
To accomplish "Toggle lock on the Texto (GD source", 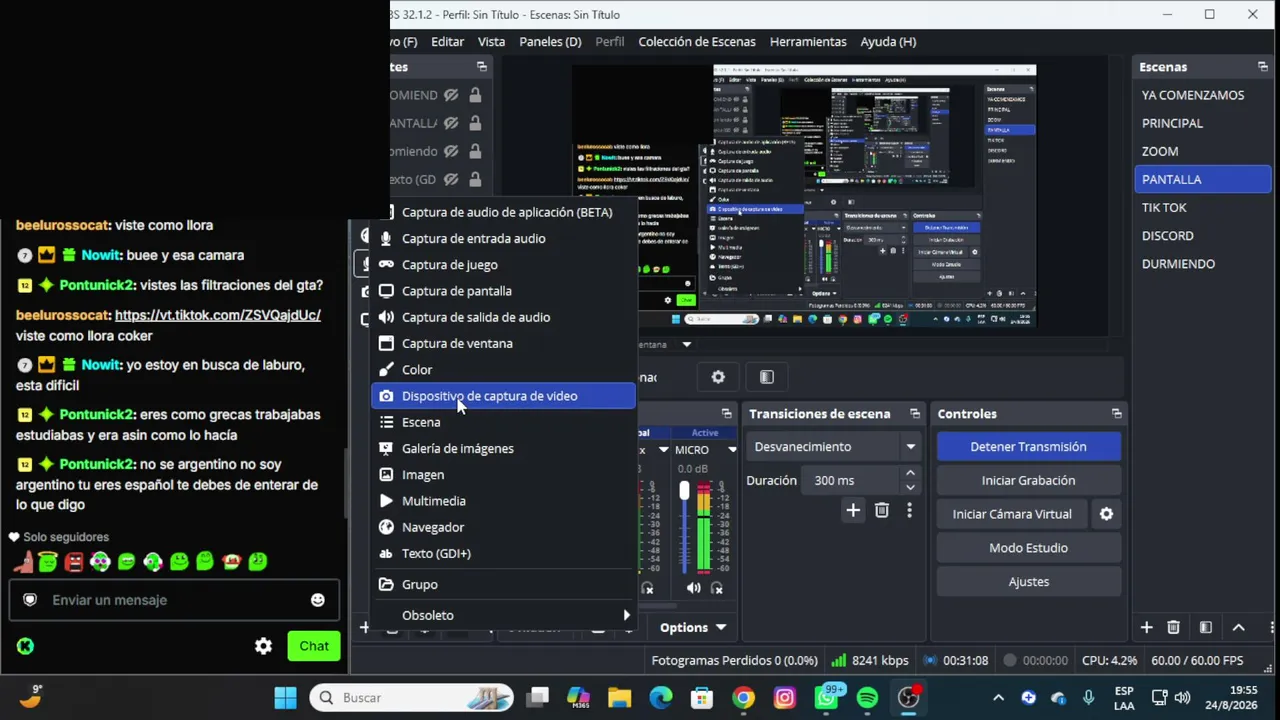I will [x=475, y=179].
